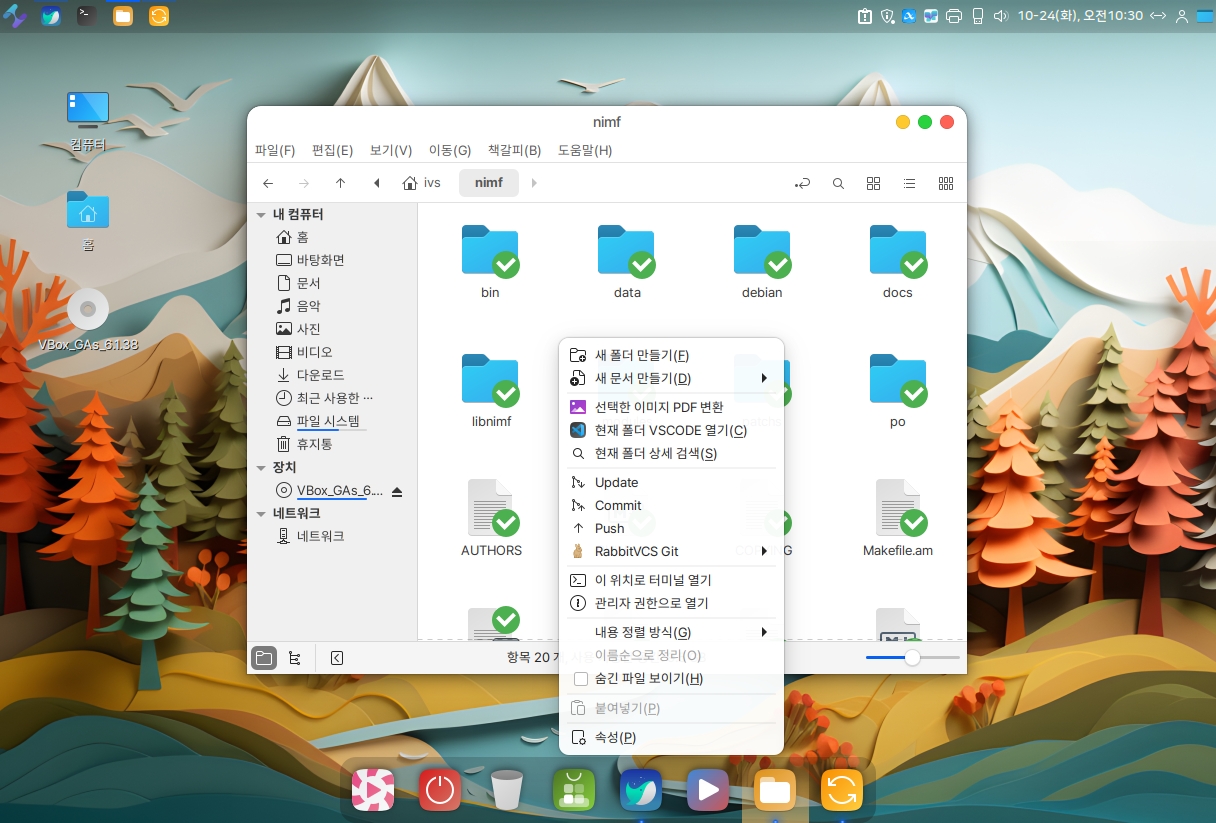
Task: Enable 숨긴 파일 보이기 checkbox
Action: point(580,679)
